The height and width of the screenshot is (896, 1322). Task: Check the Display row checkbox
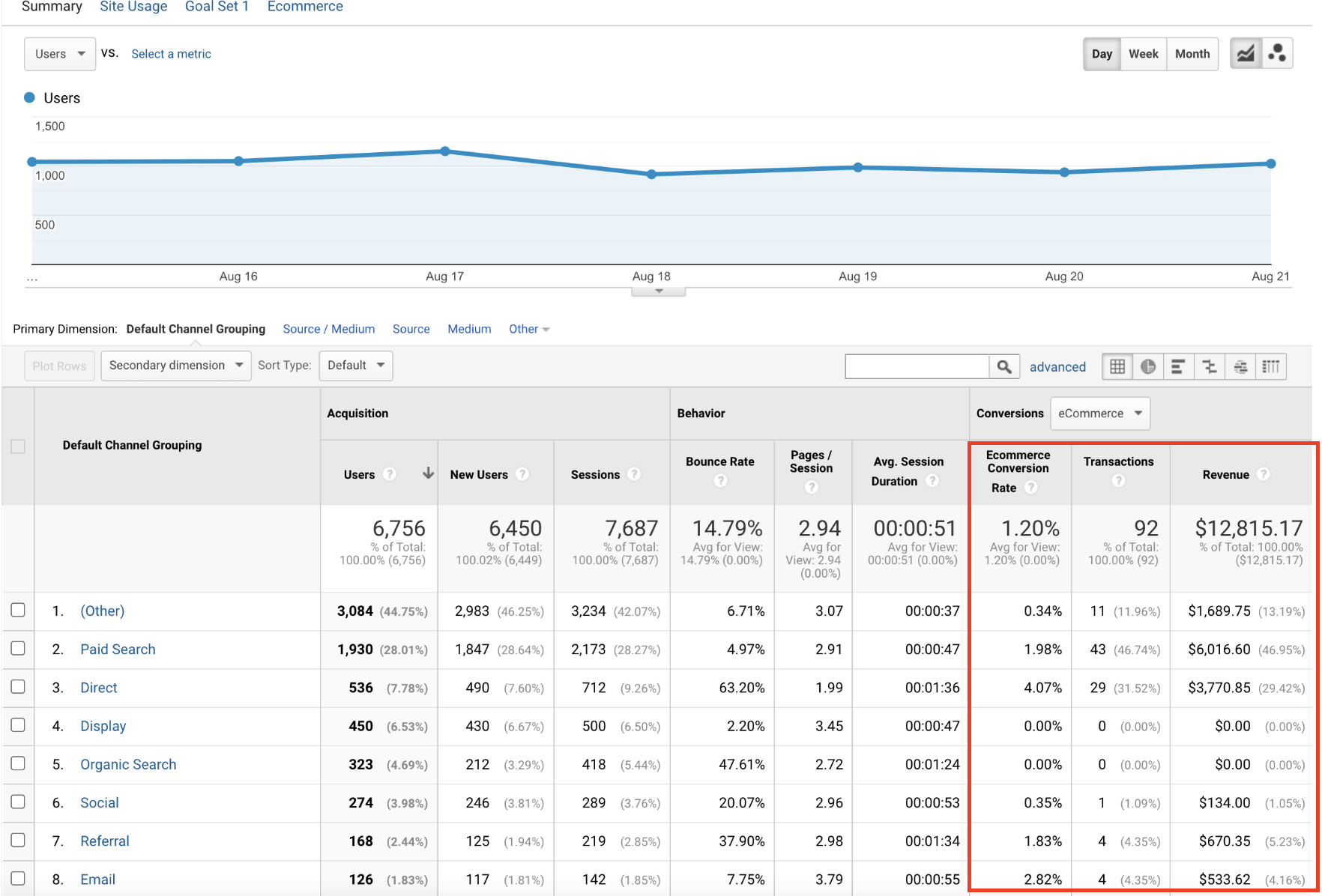[18, 724]
